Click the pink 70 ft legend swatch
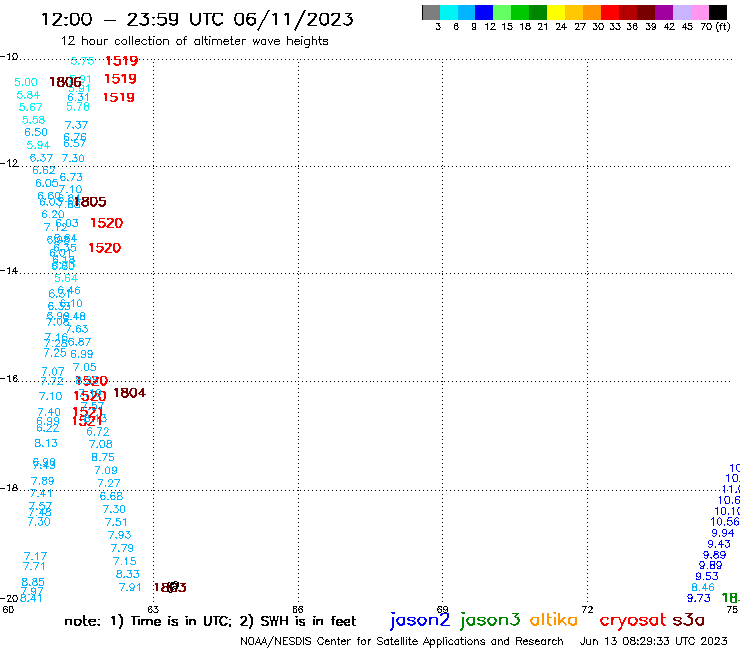Image resolution: width=740 pixels, height=650 pixels. pos(699,12)
